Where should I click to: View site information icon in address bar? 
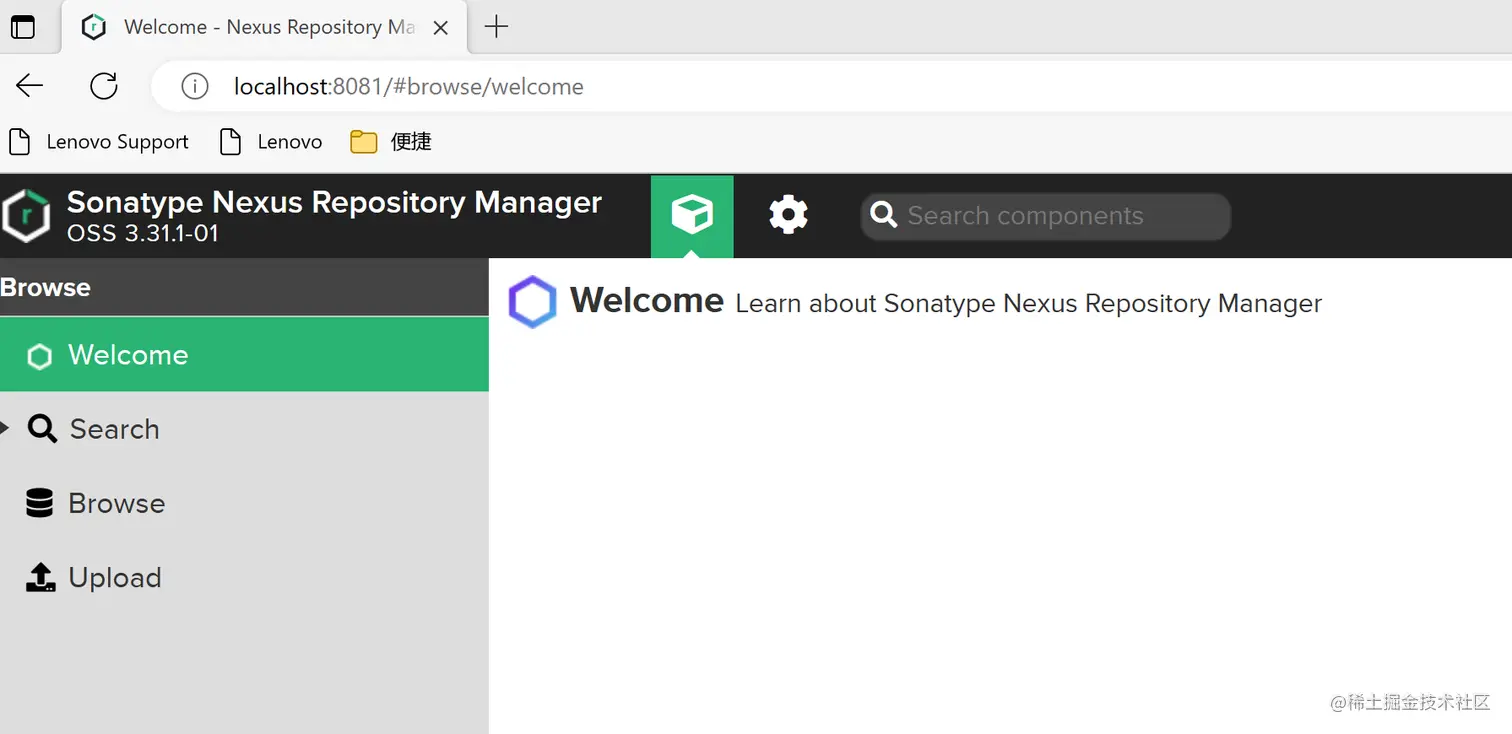tap(195, 87)
